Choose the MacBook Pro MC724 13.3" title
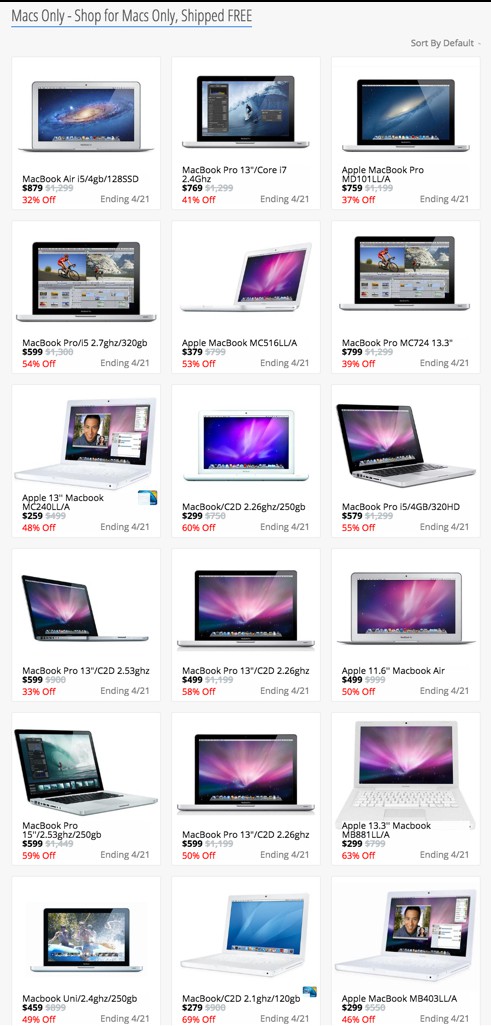The image size is (491, 1026). click(x=397, y=343)
